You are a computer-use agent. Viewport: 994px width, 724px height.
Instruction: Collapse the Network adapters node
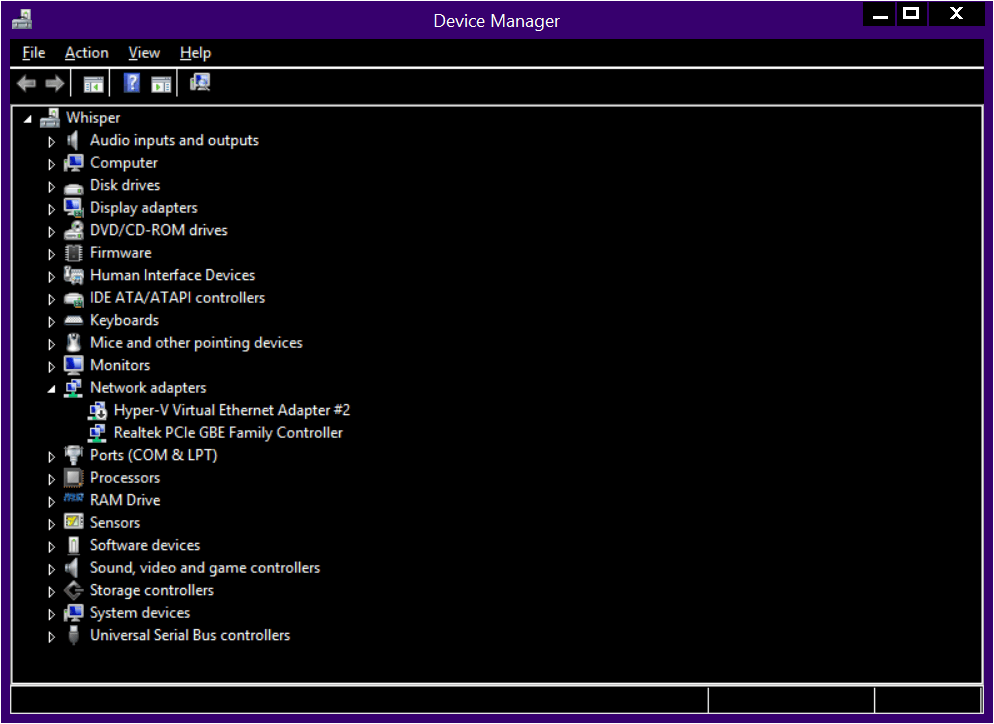(52, 389)
